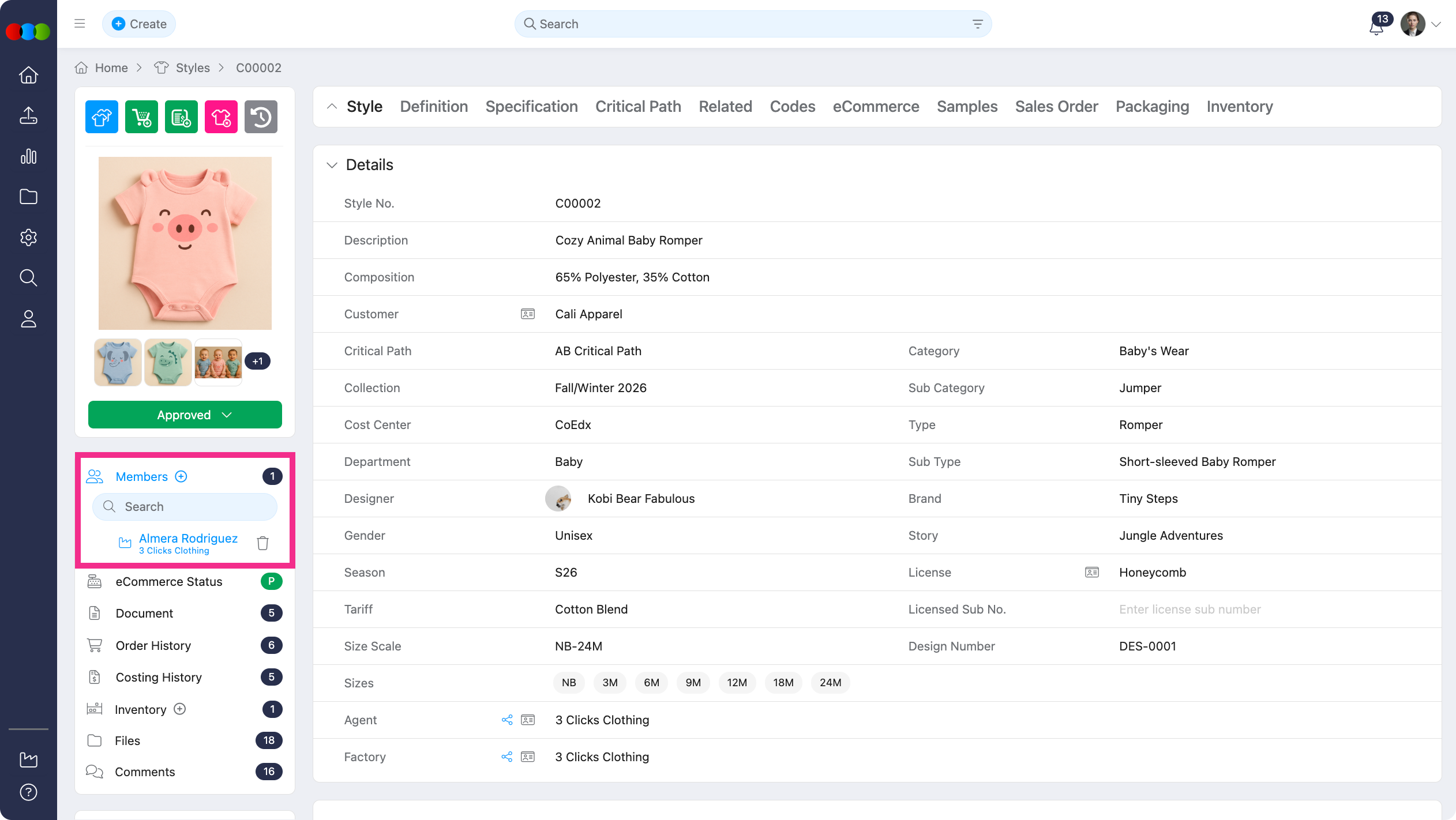Image resolution: width=1456 pixels, height=820 pixels.
Task: Delete member Almera Rodriguez with the trash icon
Action: [262, 543]
